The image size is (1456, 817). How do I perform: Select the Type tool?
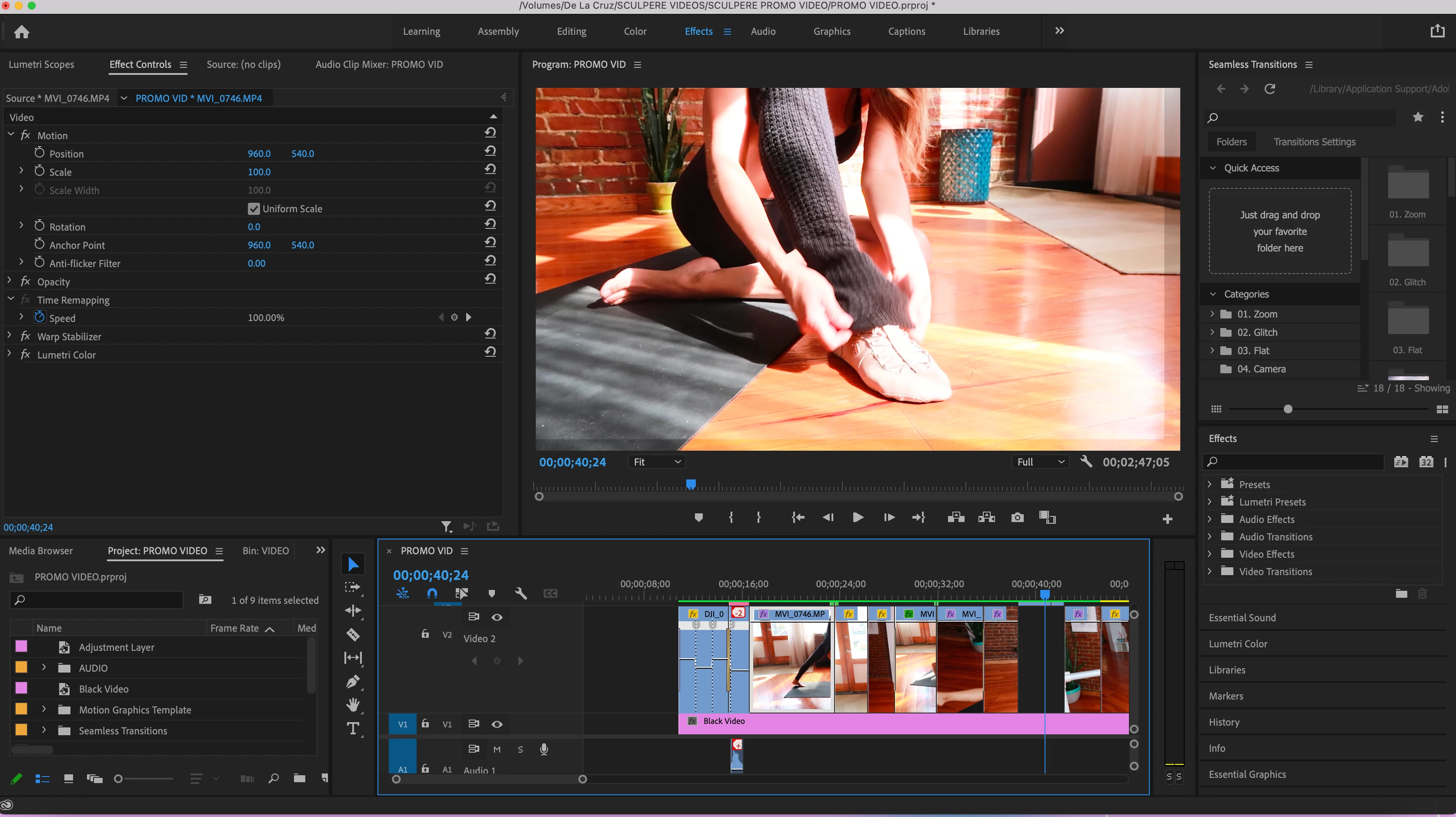coord(353,728)
